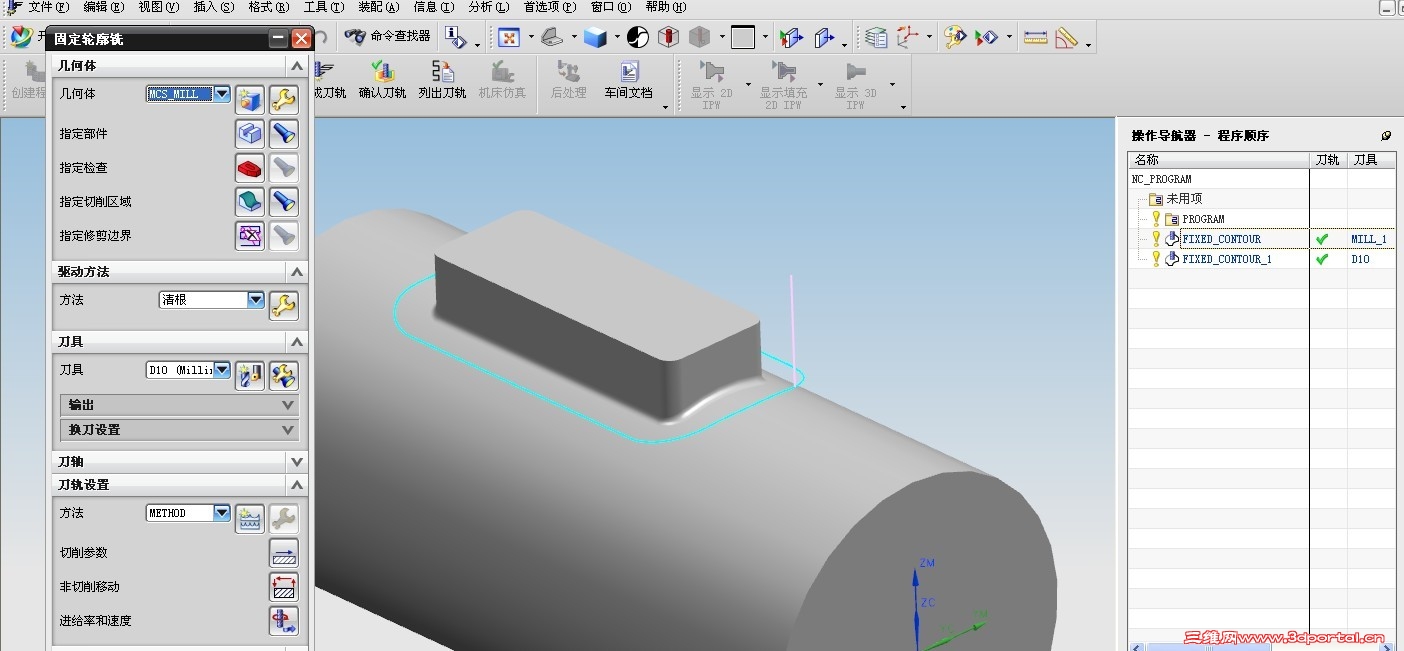
Task: Click the blue shaded cube rendering icon
Action: click(x=596, y=38)
